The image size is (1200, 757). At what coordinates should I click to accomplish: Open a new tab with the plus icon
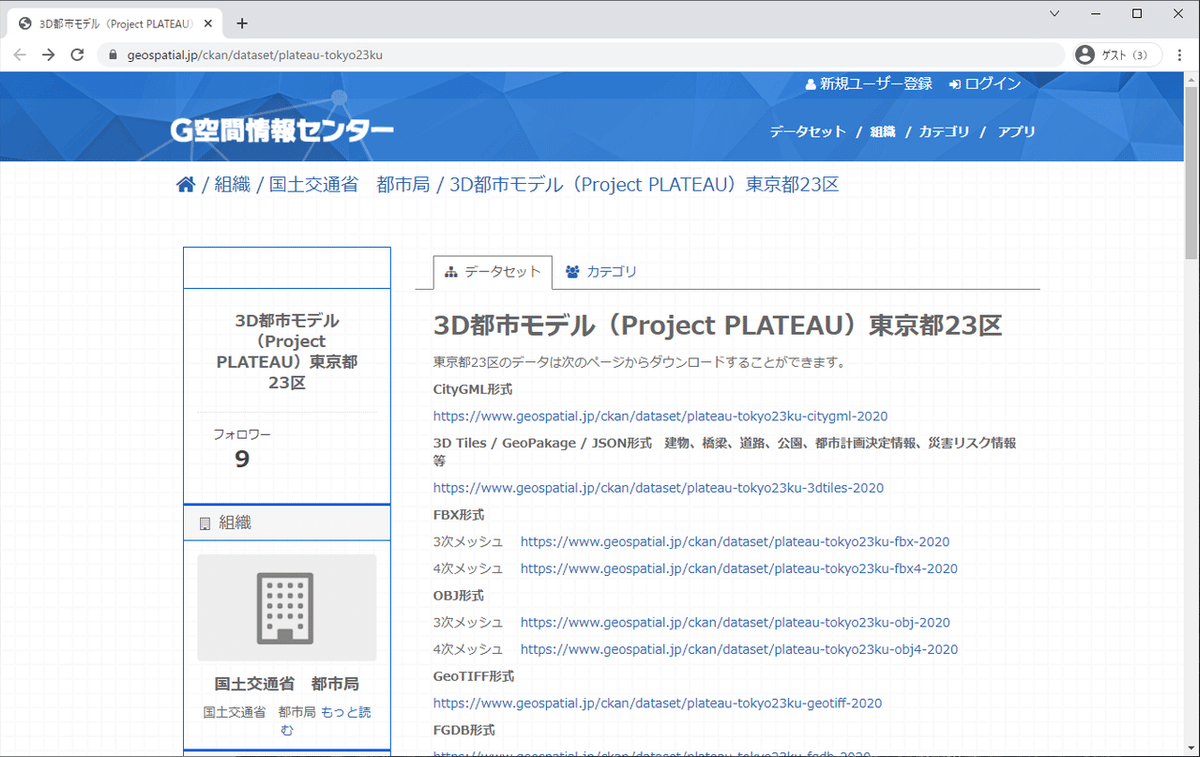point(242,23)
